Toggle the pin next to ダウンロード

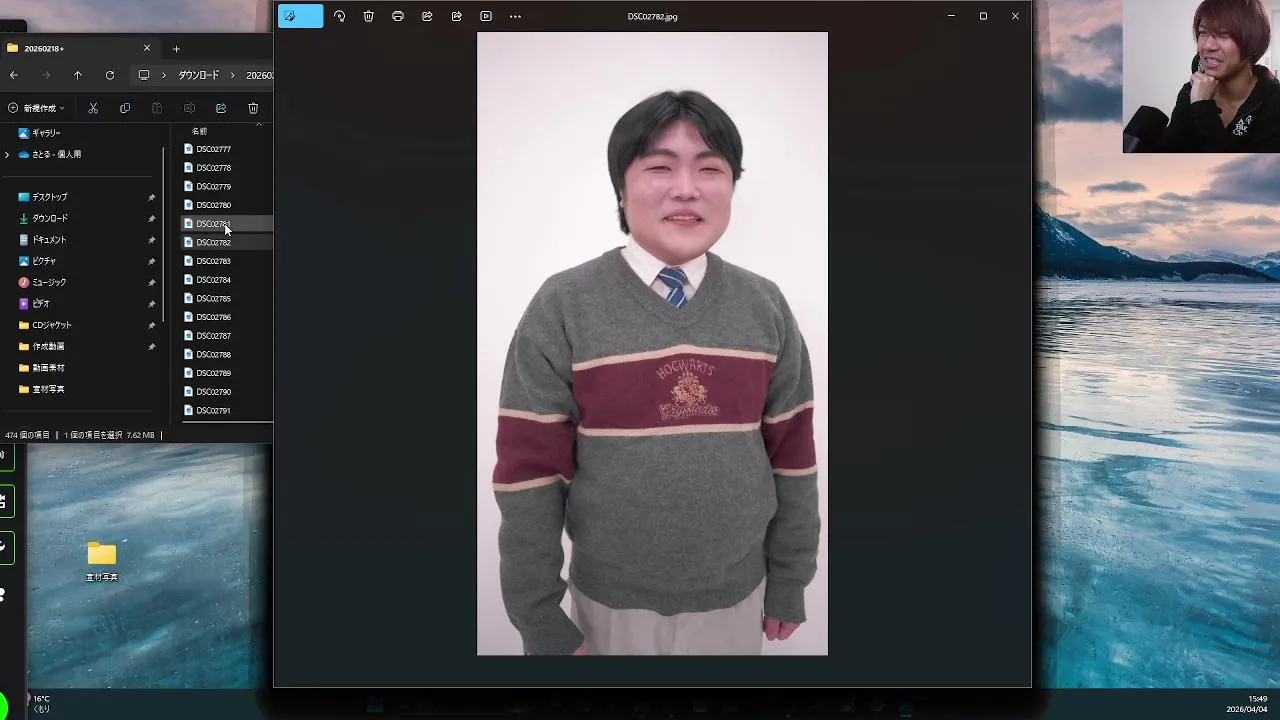(152, 218)
